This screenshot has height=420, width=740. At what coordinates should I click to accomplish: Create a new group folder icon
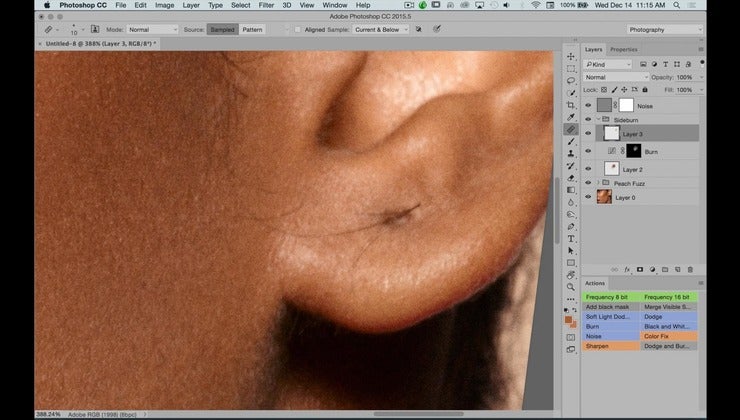[665, 269]
